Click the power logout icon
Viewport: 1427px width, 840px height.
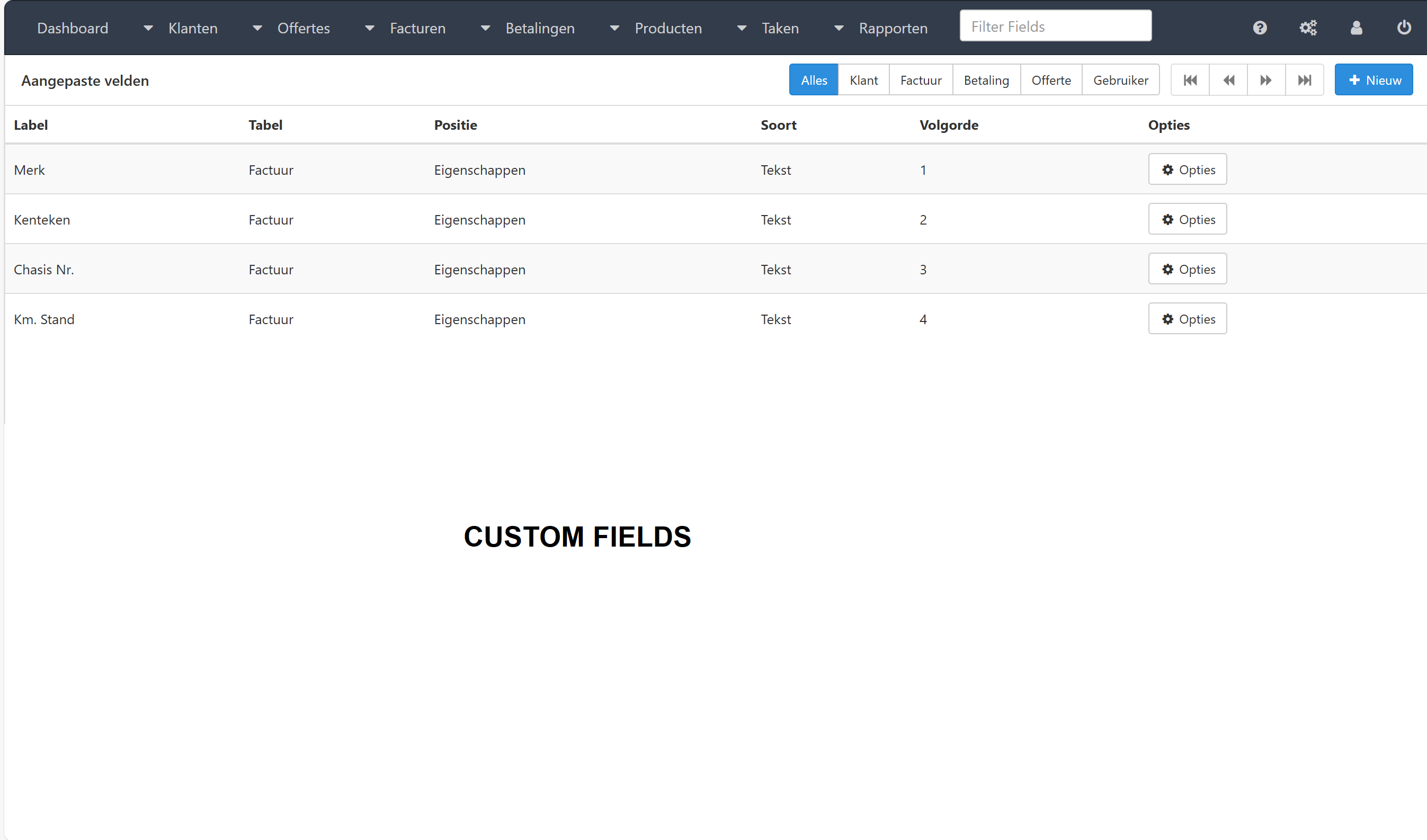[1404, 28]
